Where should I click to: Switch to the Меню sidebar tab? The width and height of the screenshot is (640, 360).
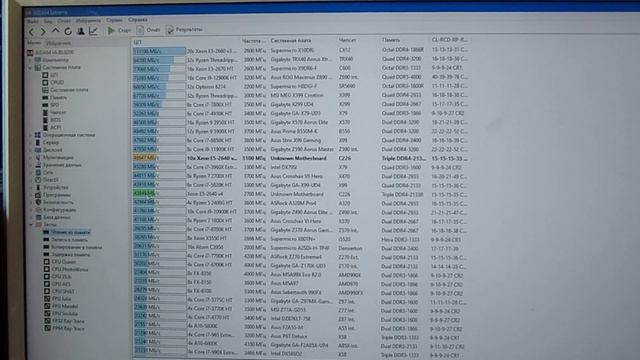point(34,43)
